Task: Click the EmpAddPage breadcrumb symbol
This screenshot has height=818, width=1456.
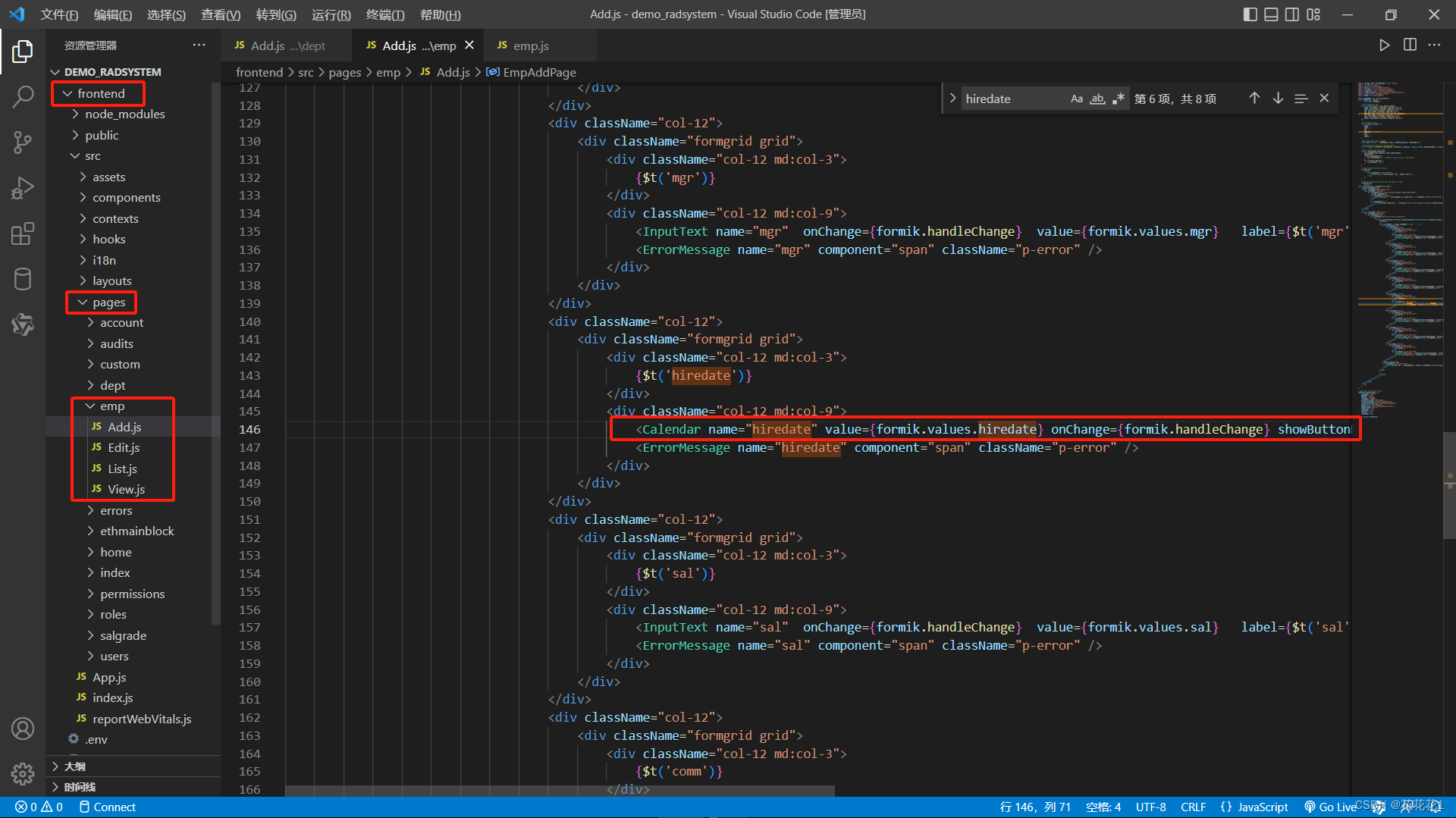Action: coord(539,72)
